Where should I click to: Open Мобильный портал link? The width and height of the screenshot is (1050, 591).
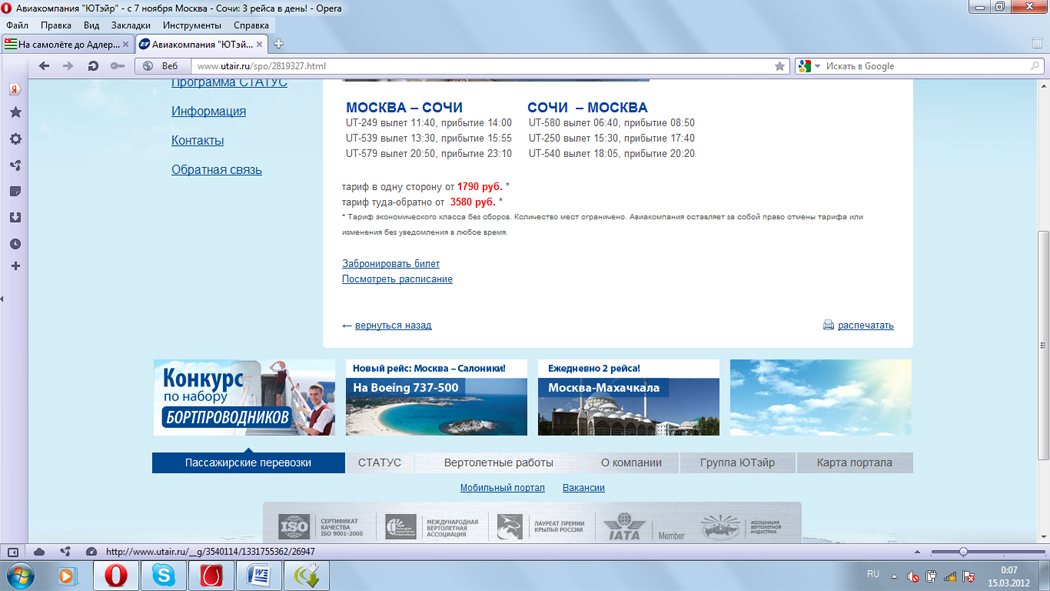[502, 488]
